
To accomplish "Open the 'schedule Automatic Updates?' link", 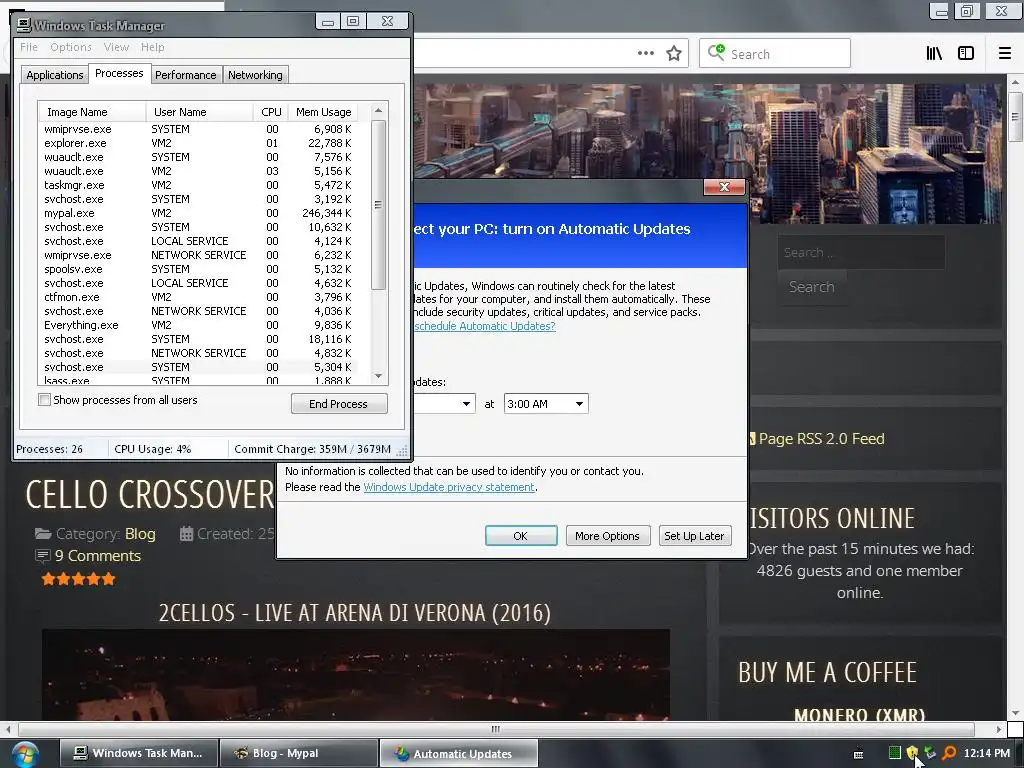I will click(485, 326).
